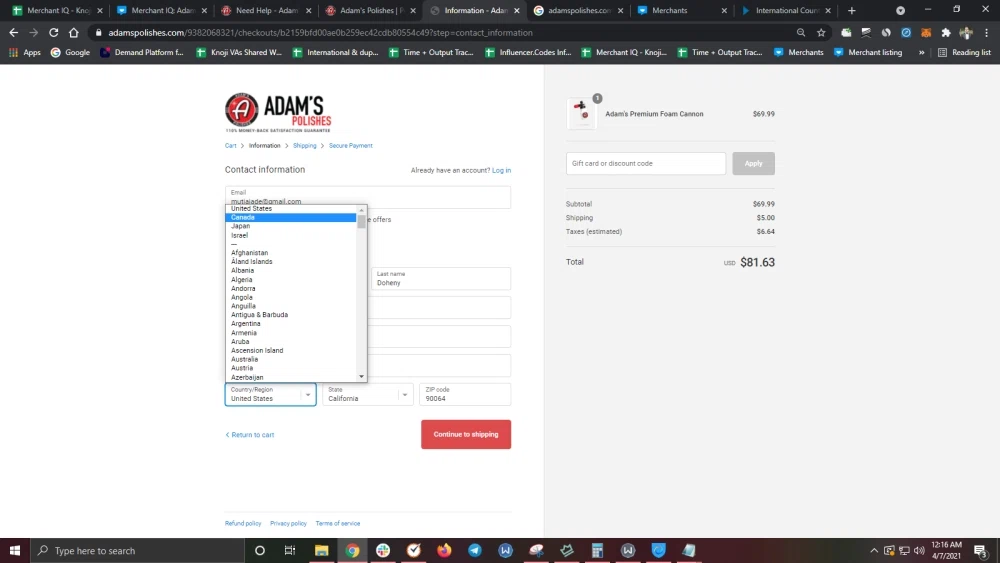Screen dimensions: 1000x563
Task: Pick Australia from the country list
Action: click(x=244, y=359)
